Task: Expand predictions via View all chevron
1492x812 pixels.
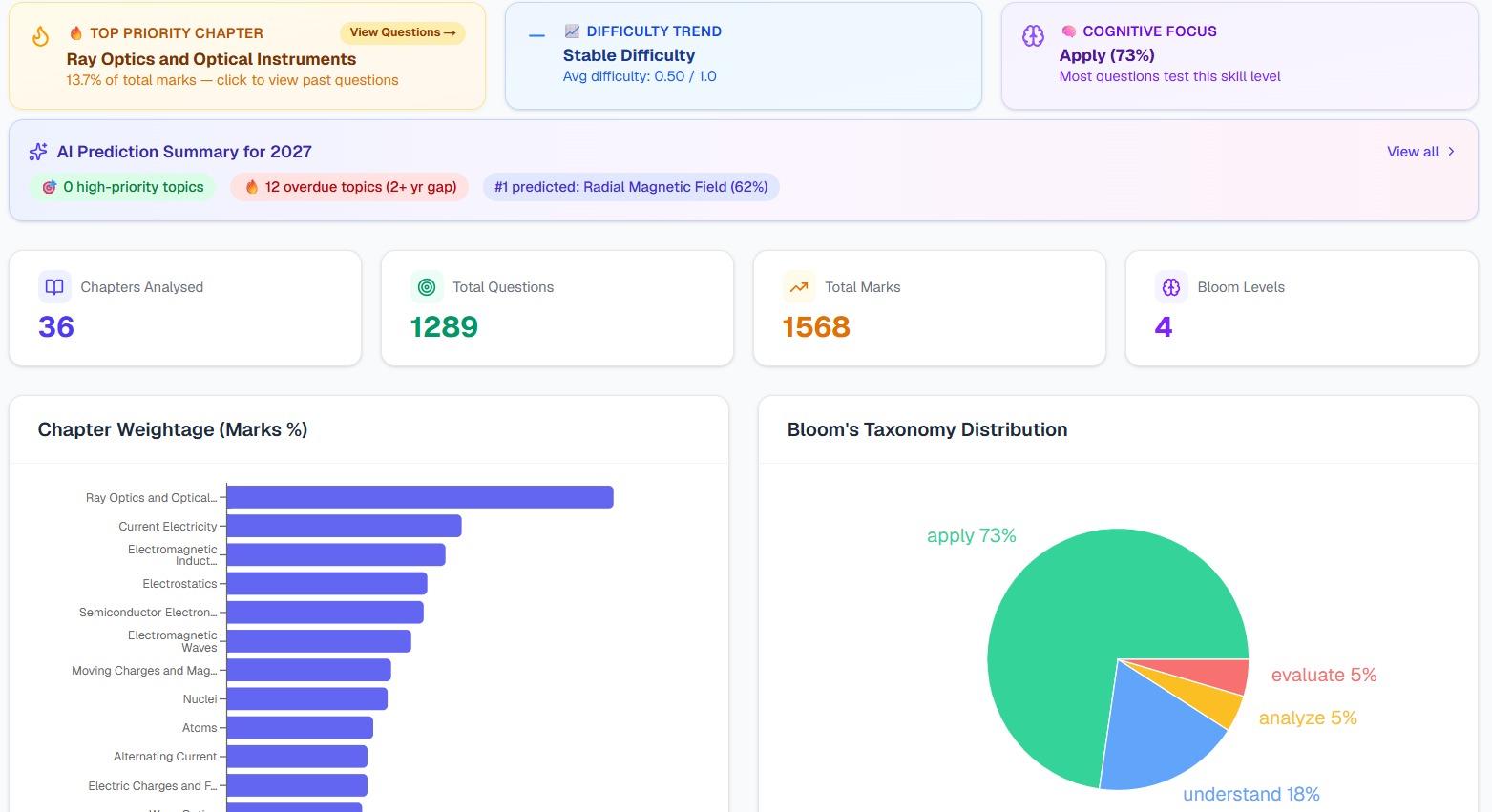Action: [1452, 152]
